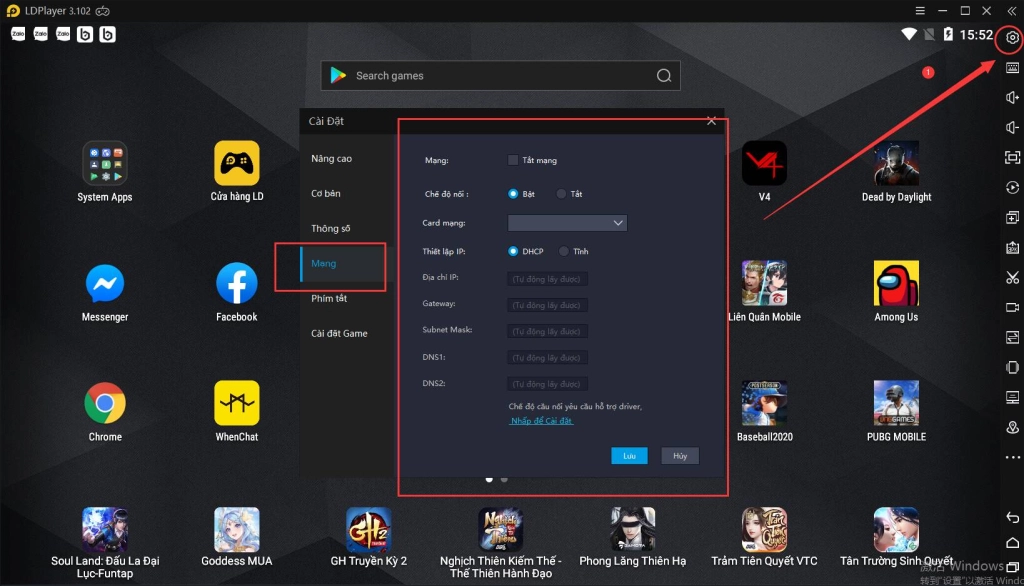Follow the "Nhấp để Cài đặt" link
This screenshot has width=1024, height=586.
point(541,421)
